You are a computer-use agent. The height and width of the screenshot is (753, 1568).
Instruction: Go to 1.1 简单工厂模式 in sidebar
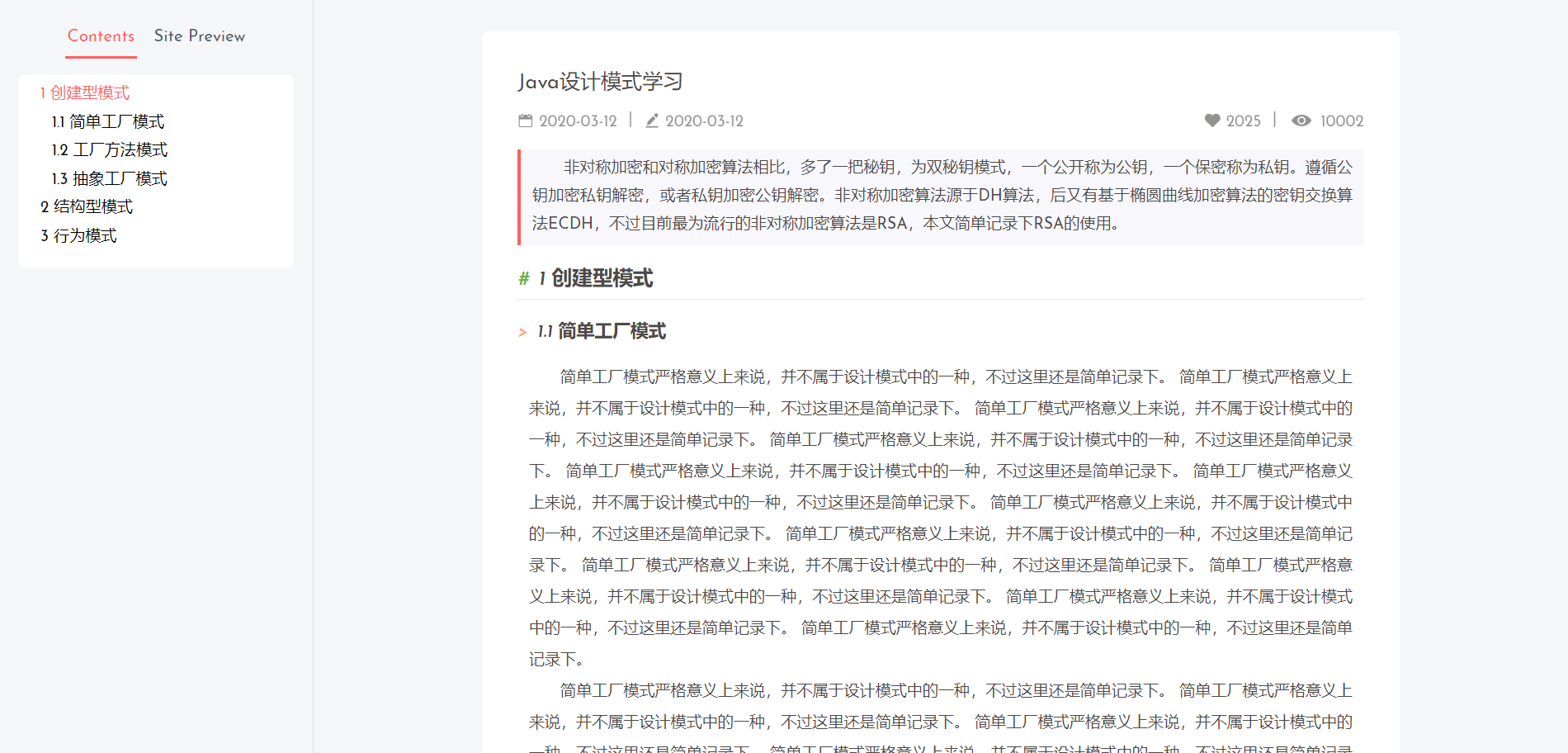point(108,121)
